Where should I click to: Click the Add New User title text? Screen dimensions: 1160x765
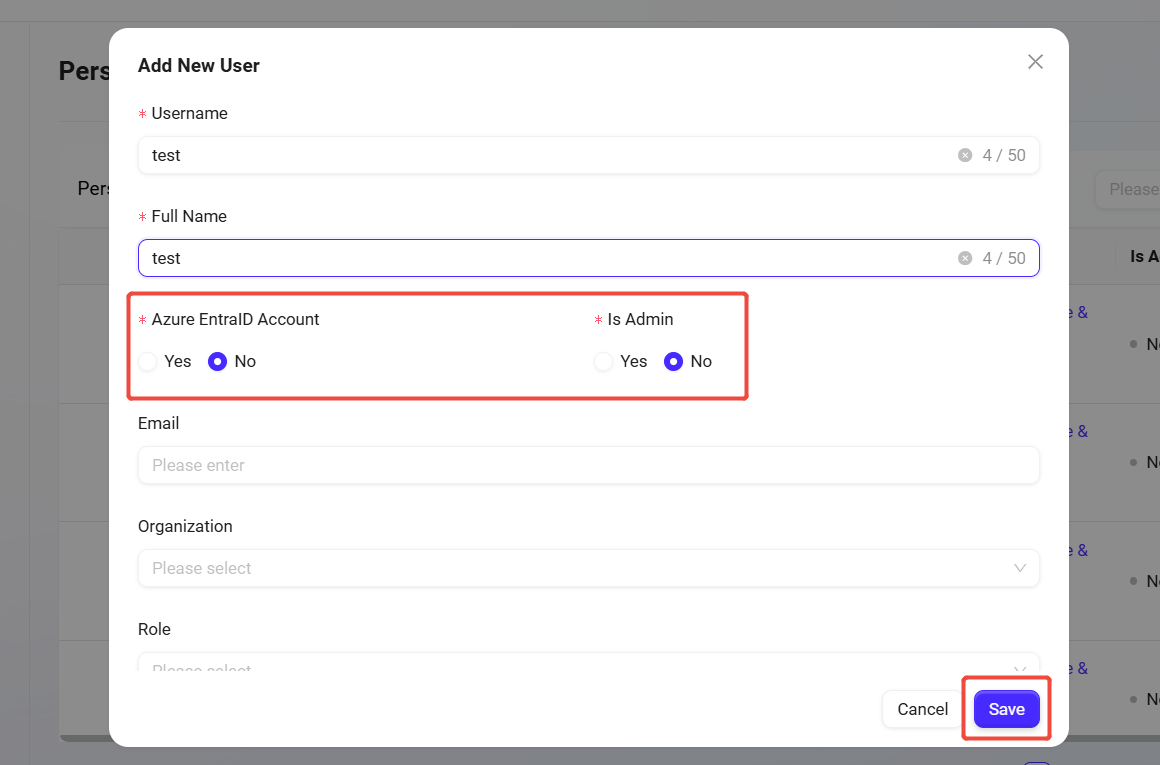click(199, 66)
